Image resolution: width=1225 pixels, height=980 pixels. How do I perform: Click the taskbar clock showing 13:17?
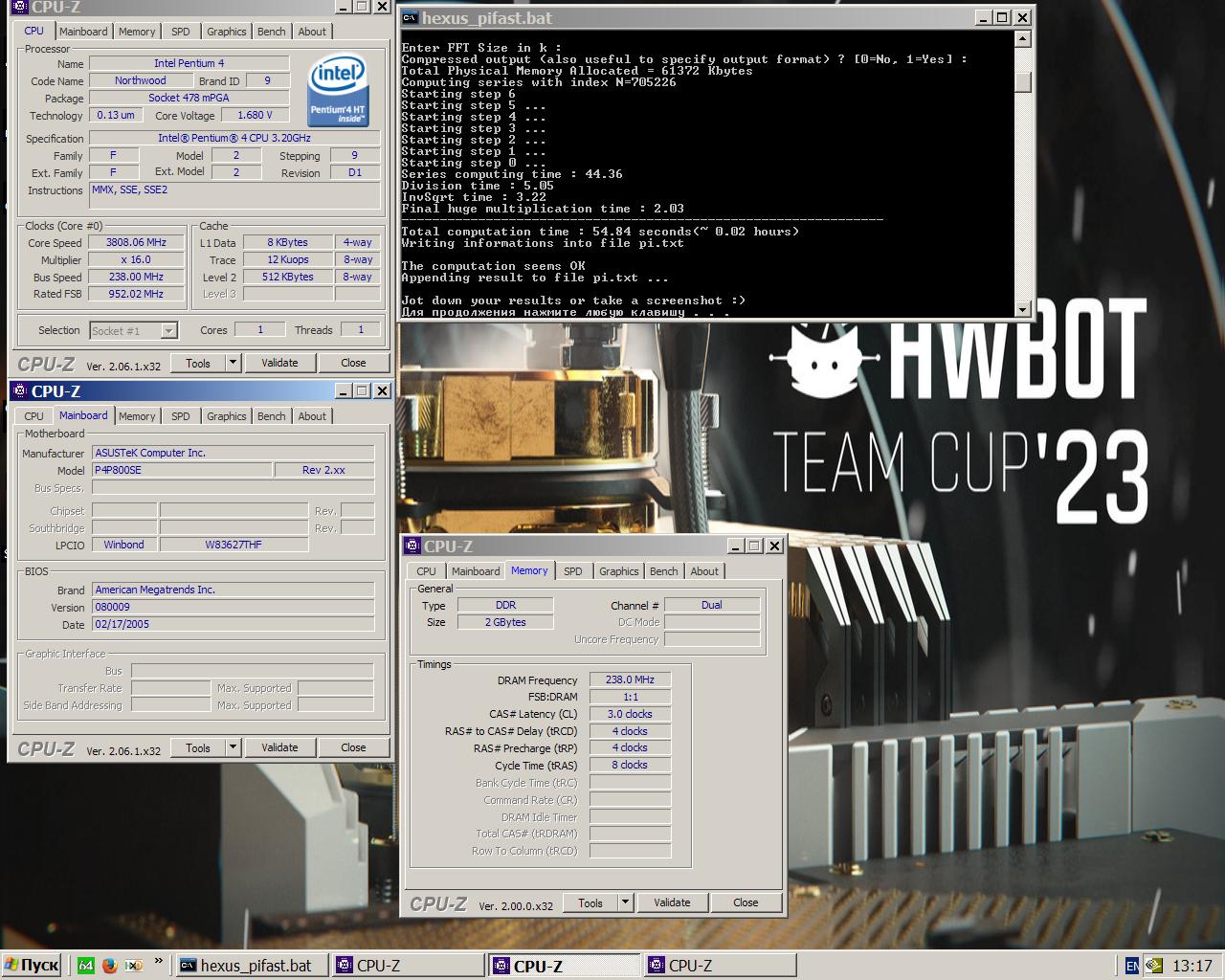[1192, 966]
